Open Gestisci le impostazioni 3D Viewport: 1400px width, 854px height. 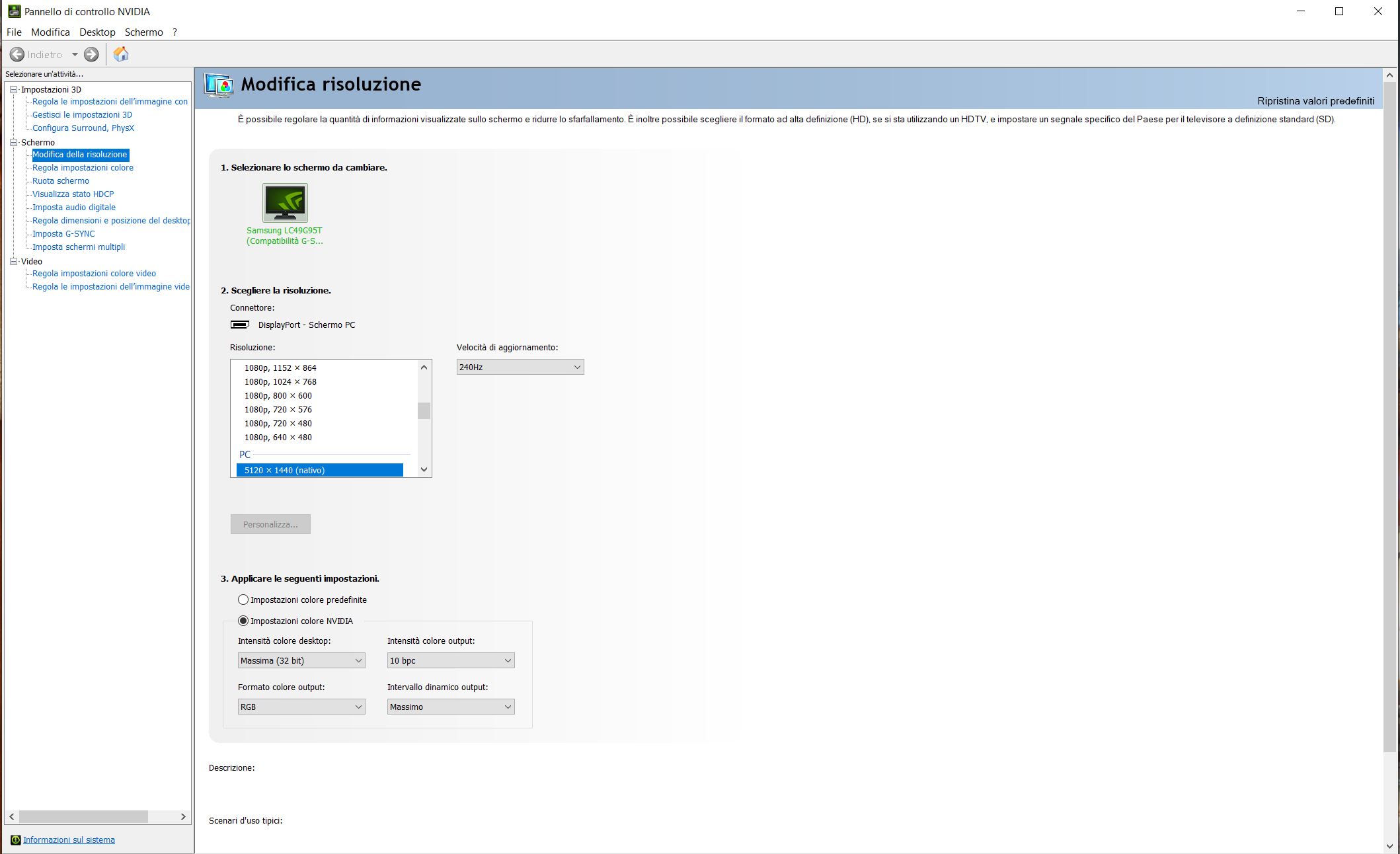tap(82, 114)
